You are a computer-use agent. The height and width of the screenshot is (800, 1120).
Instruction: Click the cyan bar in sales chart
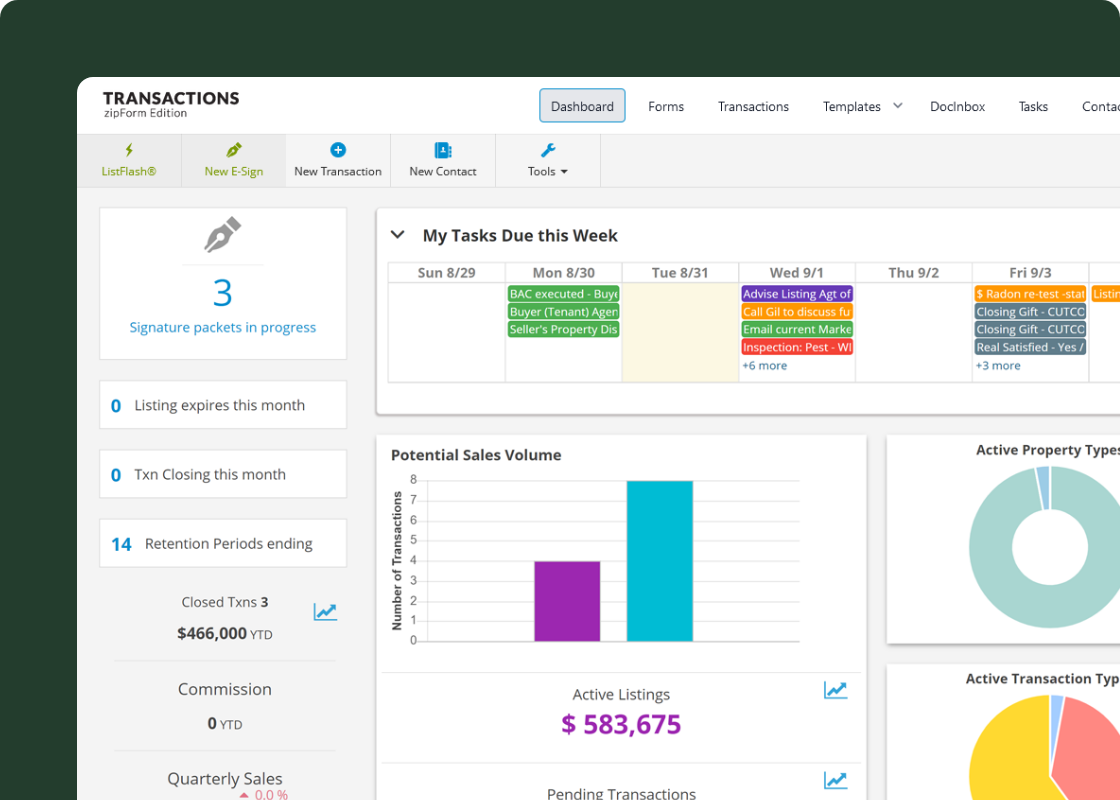[659, 561]
